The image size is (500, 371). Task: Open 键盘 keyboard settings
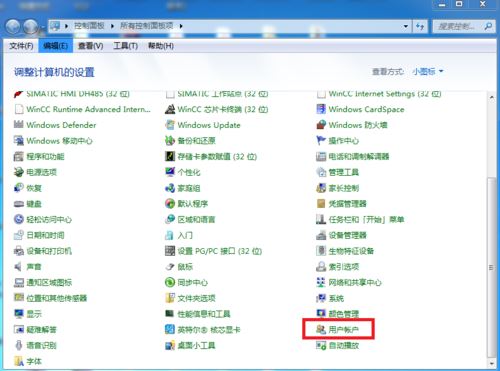28,204
